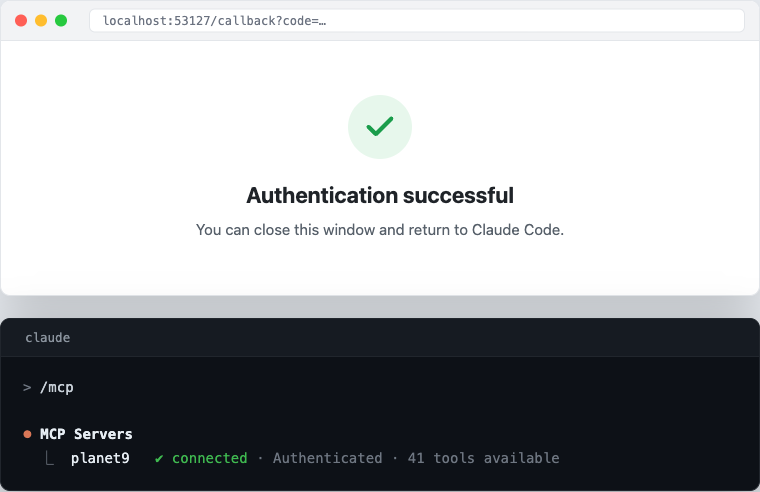Click the yellow minimize window button

click(x=41, y=20)
